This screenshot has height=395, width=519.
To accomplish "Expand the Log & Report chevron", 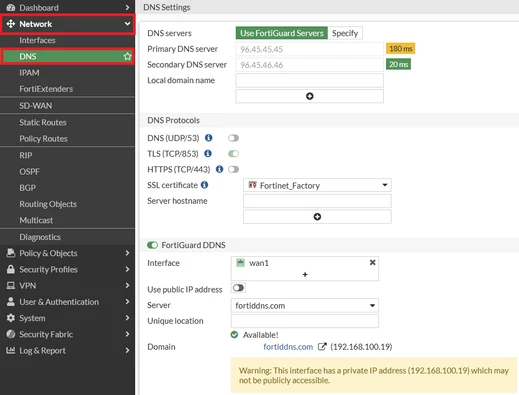I will (127, 350).
